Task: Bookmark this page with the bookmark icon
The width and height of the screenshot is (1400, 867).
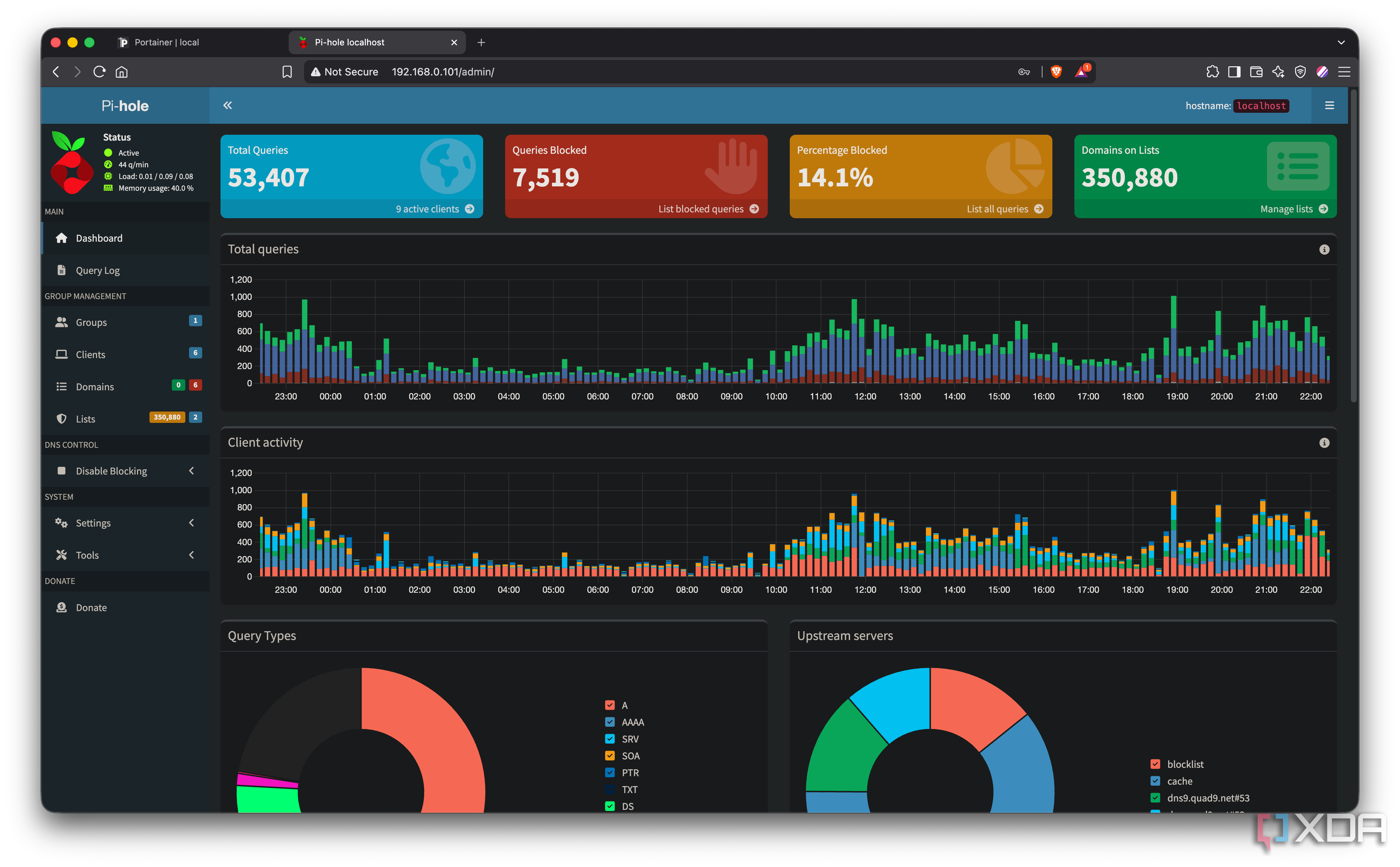Action: pyautogui.click(x=287, y=72)
